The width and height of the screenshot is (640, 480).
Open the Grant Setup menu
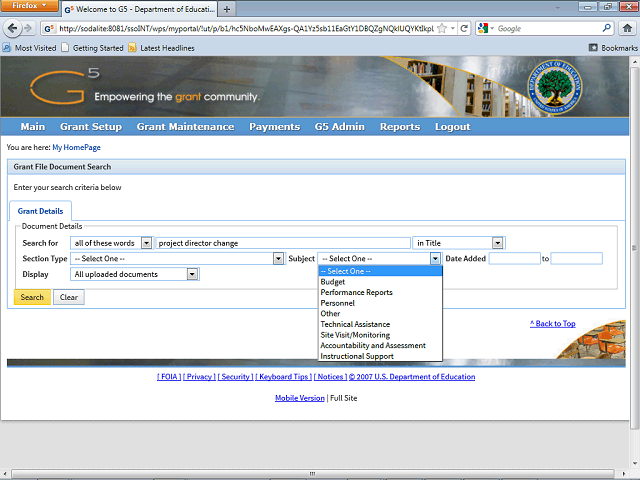[x=91, y=127]
